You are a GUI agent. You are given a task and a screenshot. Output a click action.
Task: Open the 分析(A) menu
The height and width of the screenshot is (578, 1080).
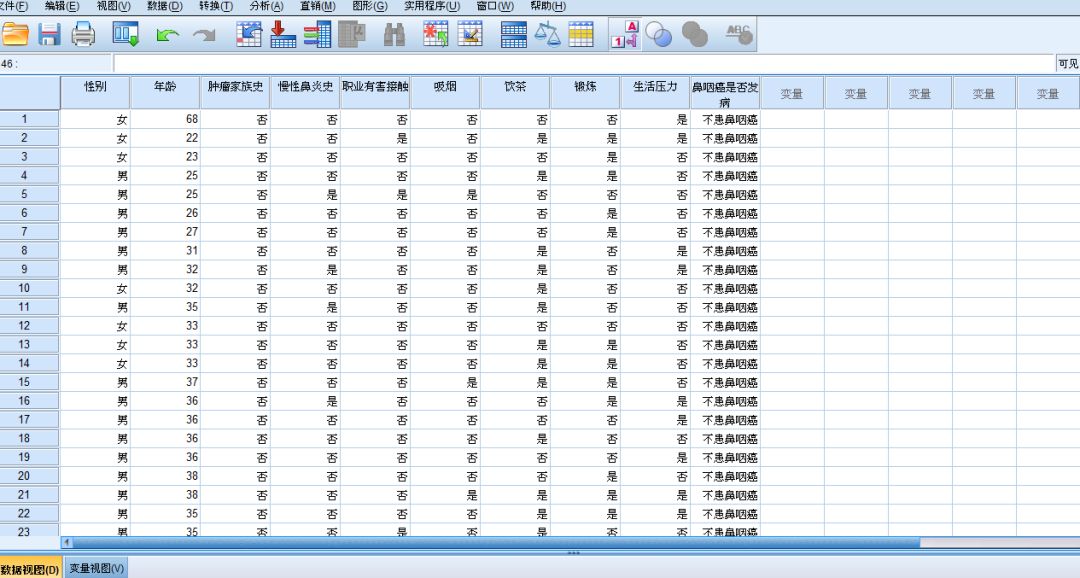click(x=267, y=6)
